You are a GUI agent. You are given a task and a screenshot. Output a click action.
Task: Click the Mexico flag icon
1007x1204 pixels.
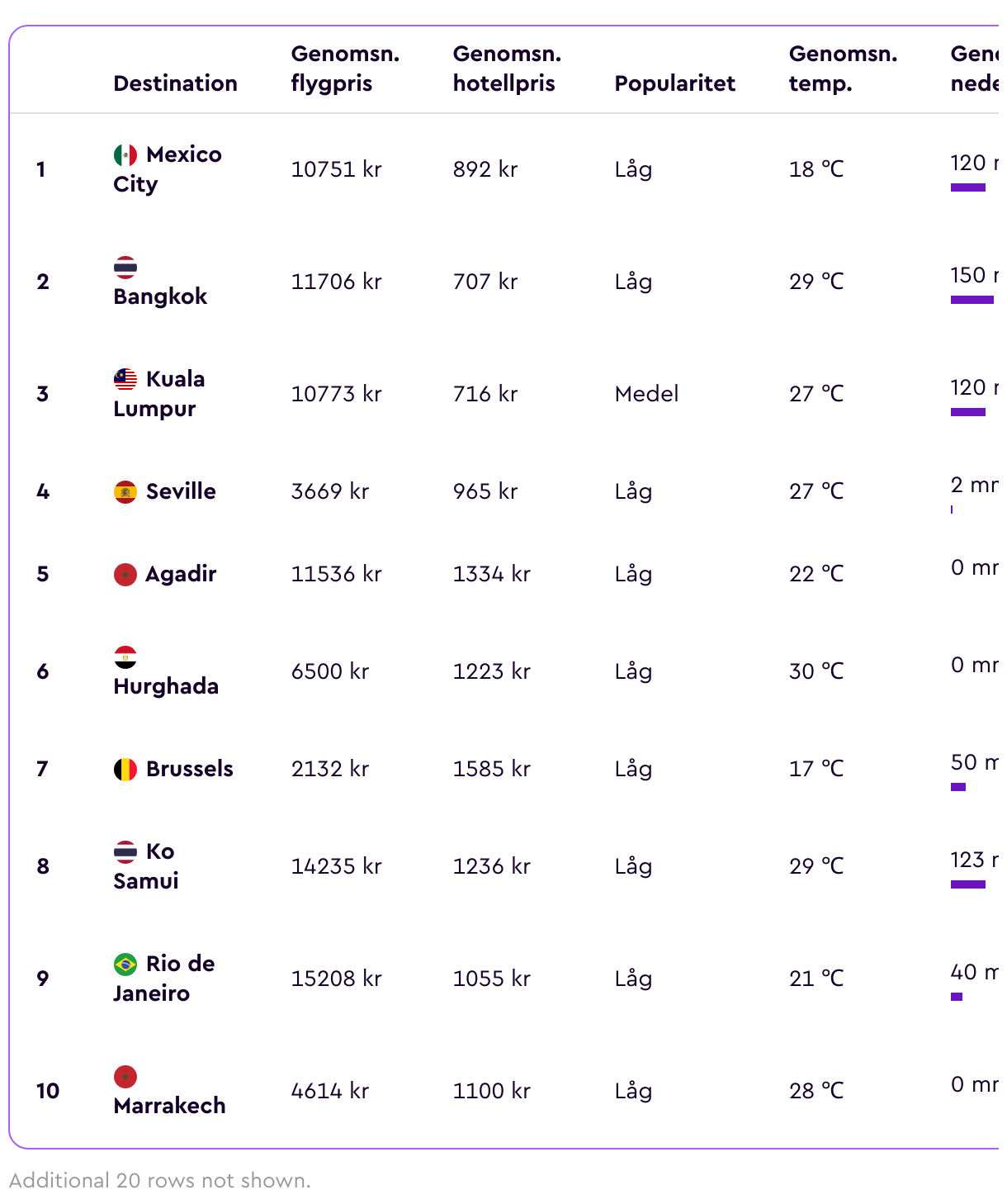125,154
